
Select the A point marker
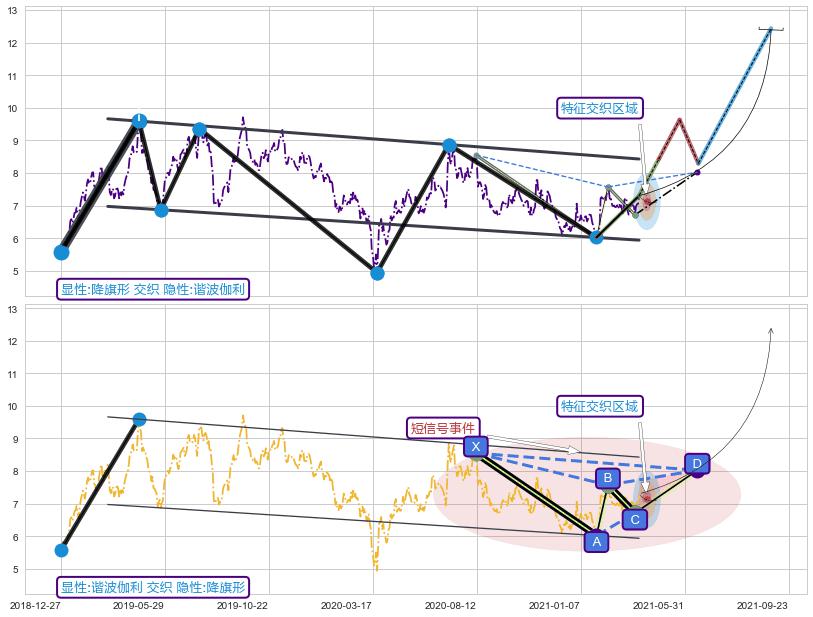coord(597,541)
